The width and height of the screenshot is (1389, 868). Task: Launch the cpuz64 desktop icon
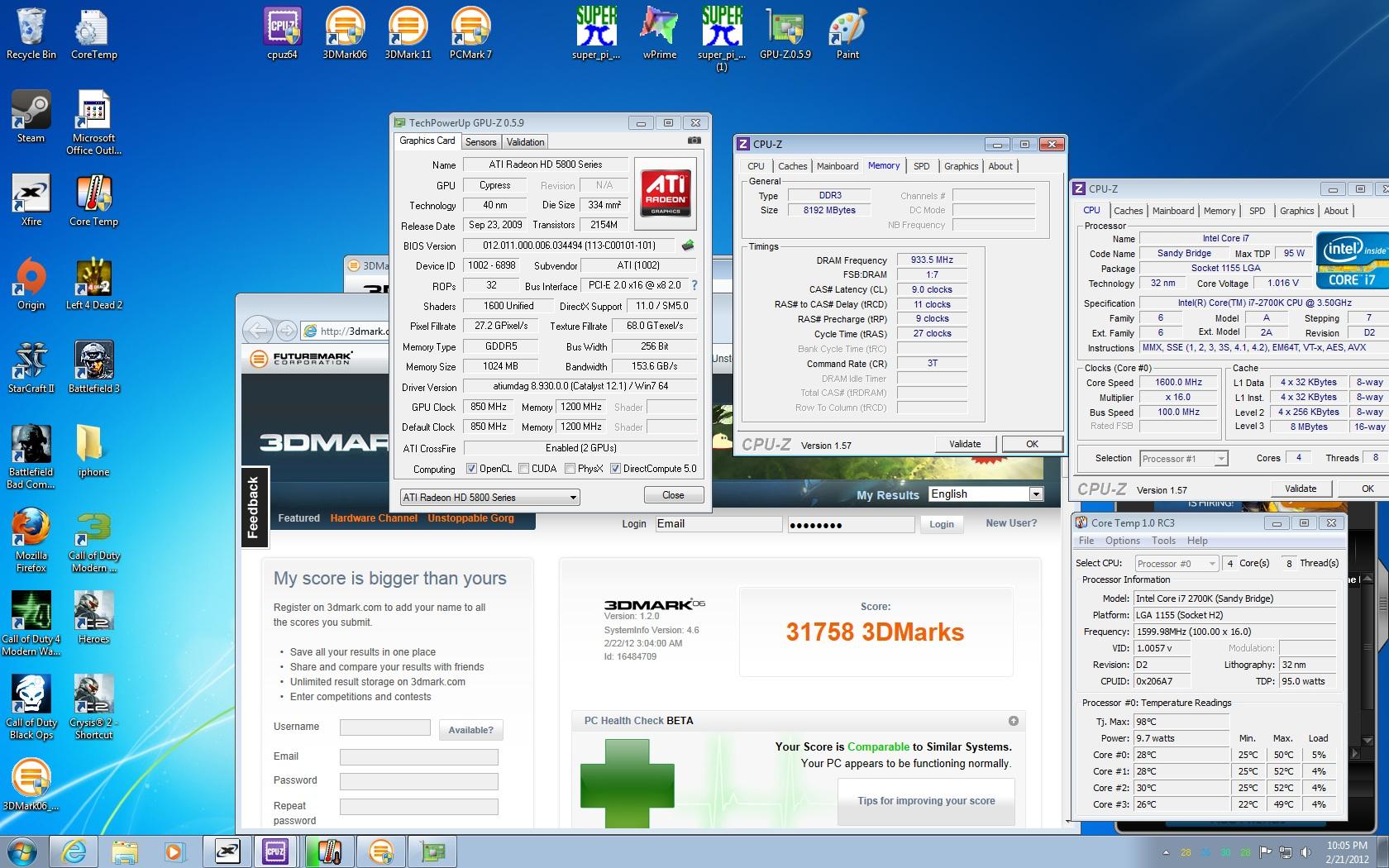(282, 33)
